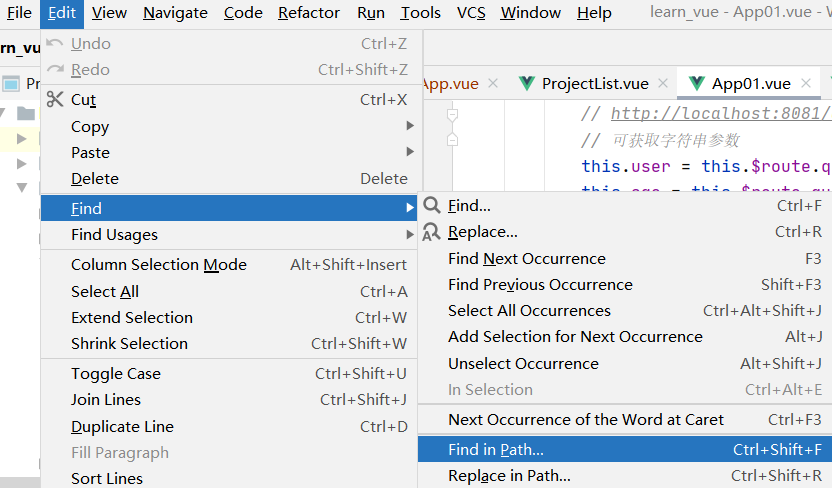Open the Navigate menu

coord(175,13)
